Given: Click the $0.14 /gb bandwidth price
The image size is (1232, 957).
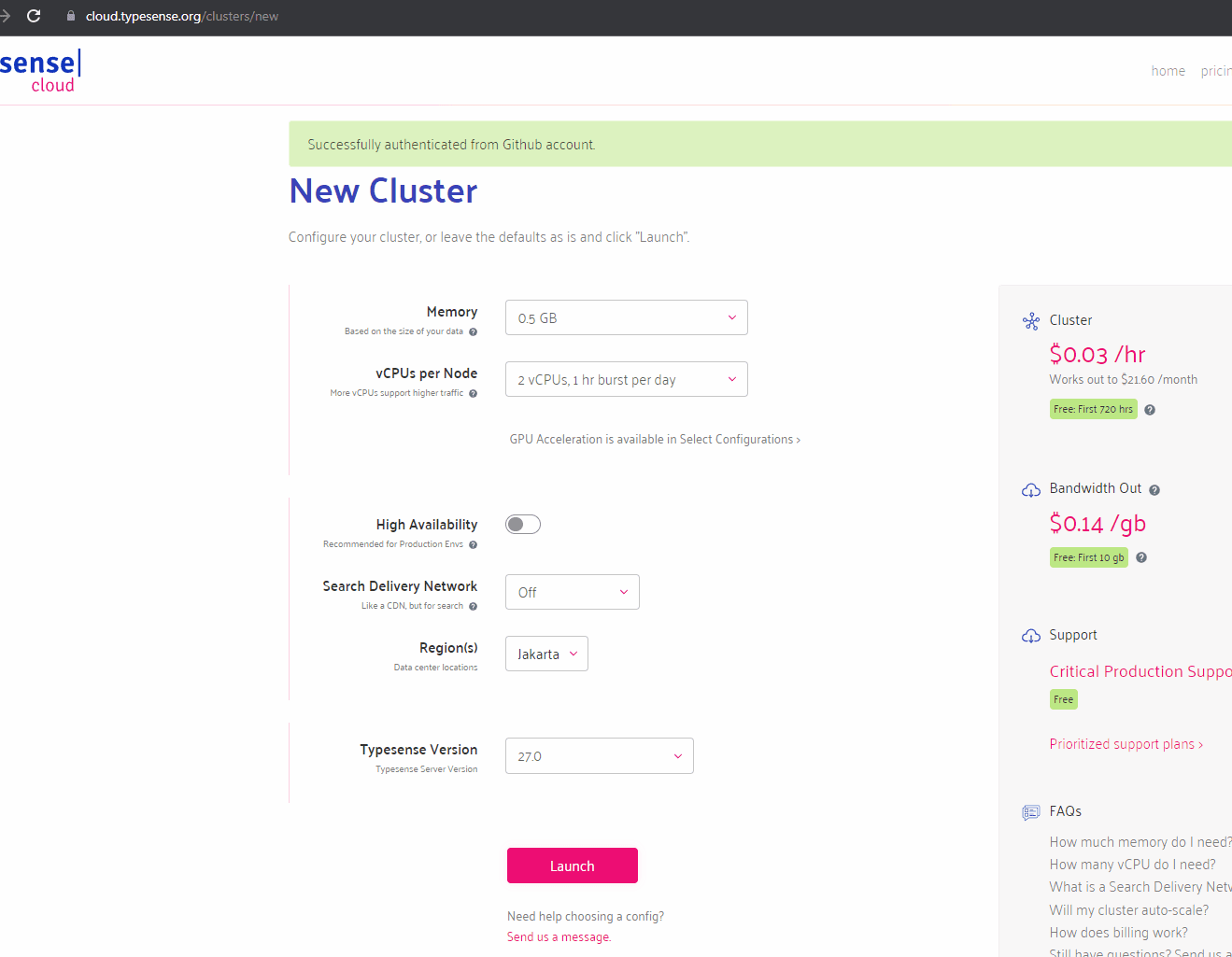Looking at the screenshot, I should (1097, 524).
